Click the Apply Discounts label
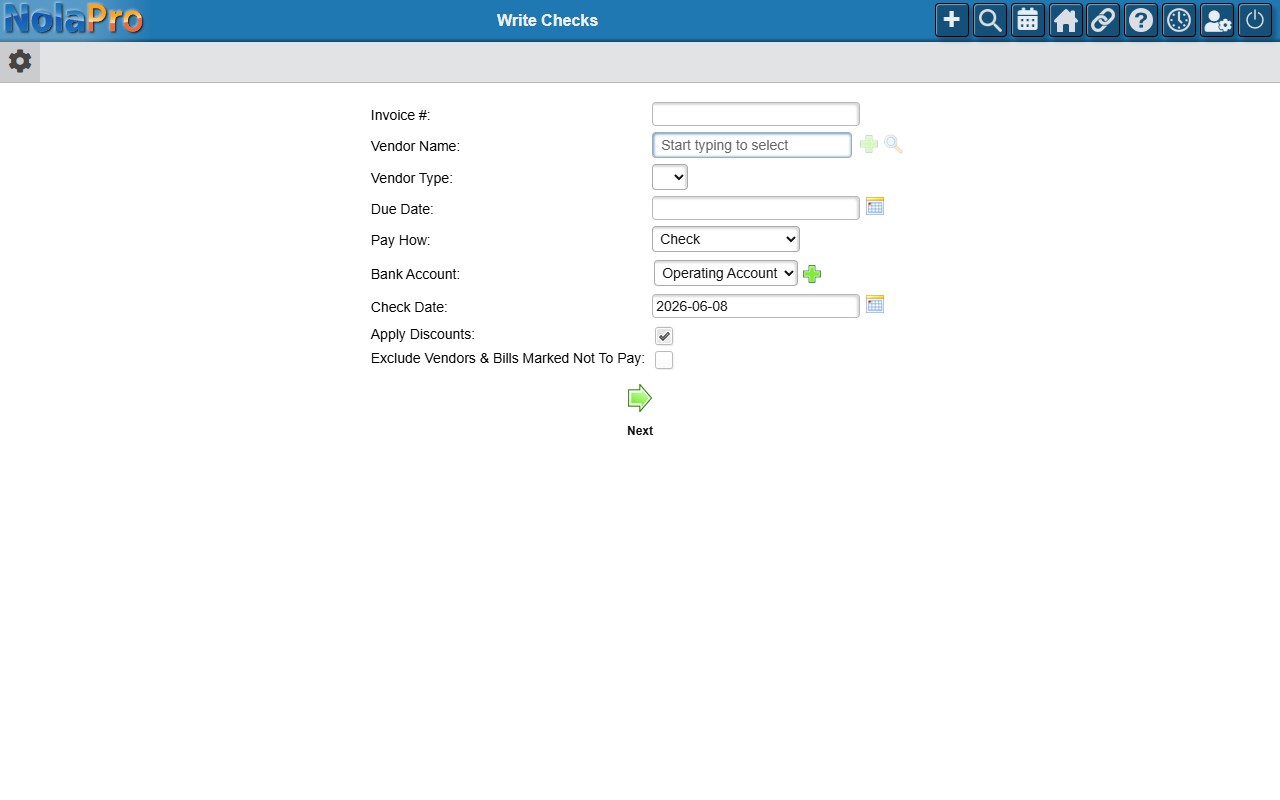Image resolution: width=1280 pixels, height=800 pixels. click(423, 334)
